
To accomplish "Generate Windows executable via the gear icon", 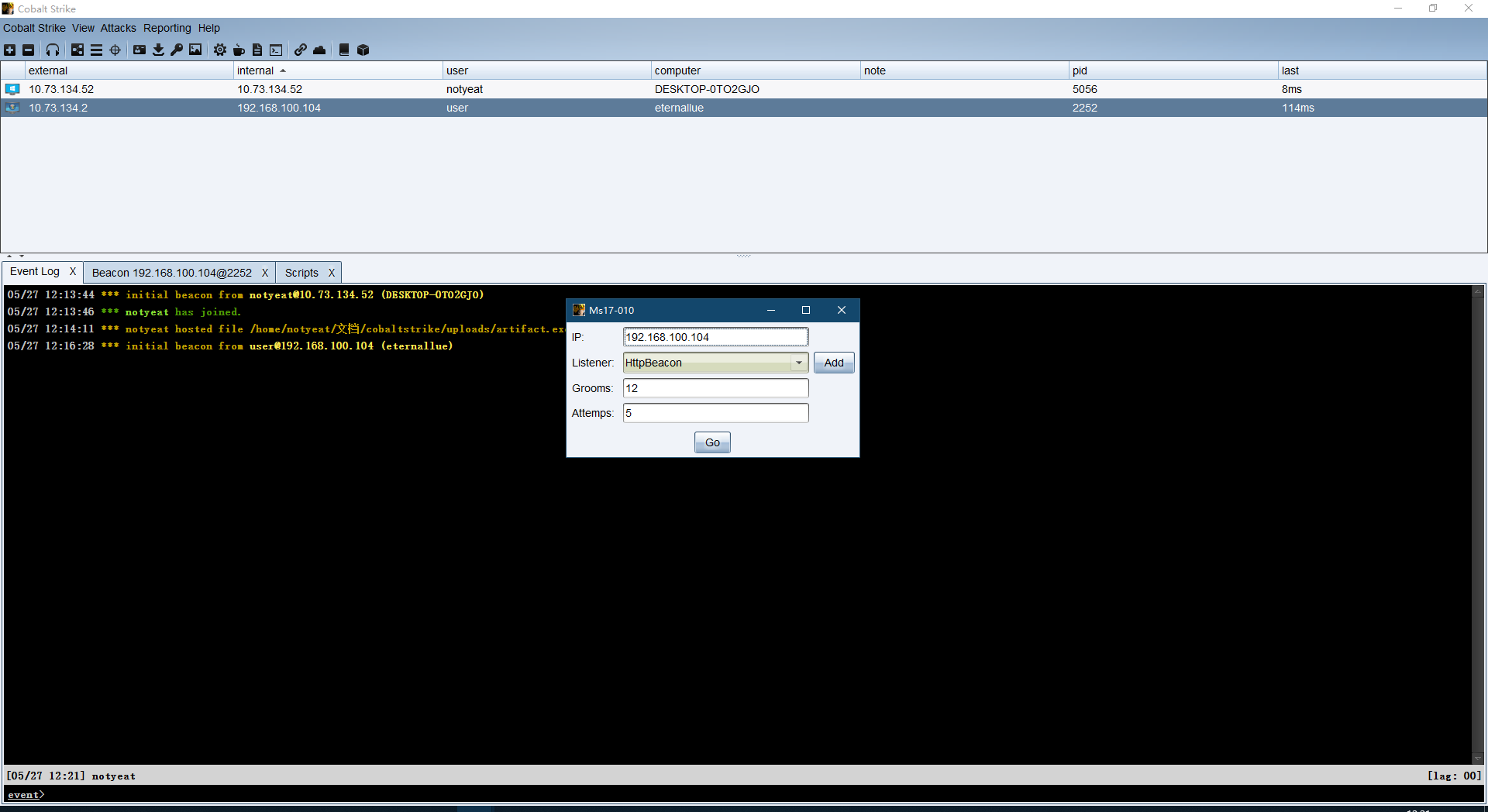I will 220,50.
